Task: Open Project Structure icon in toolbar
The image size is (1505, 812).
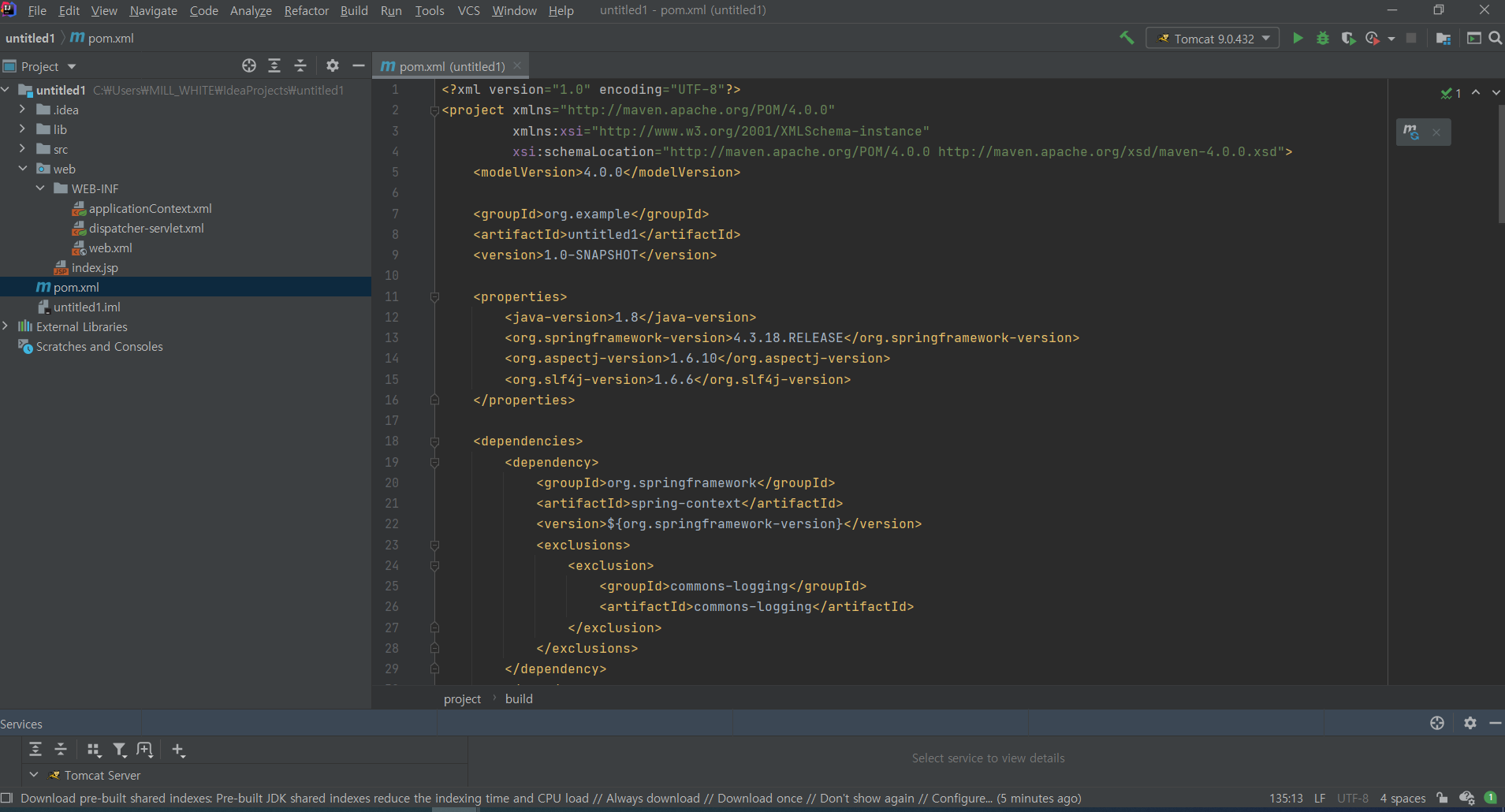Action: coord(1444,38)
